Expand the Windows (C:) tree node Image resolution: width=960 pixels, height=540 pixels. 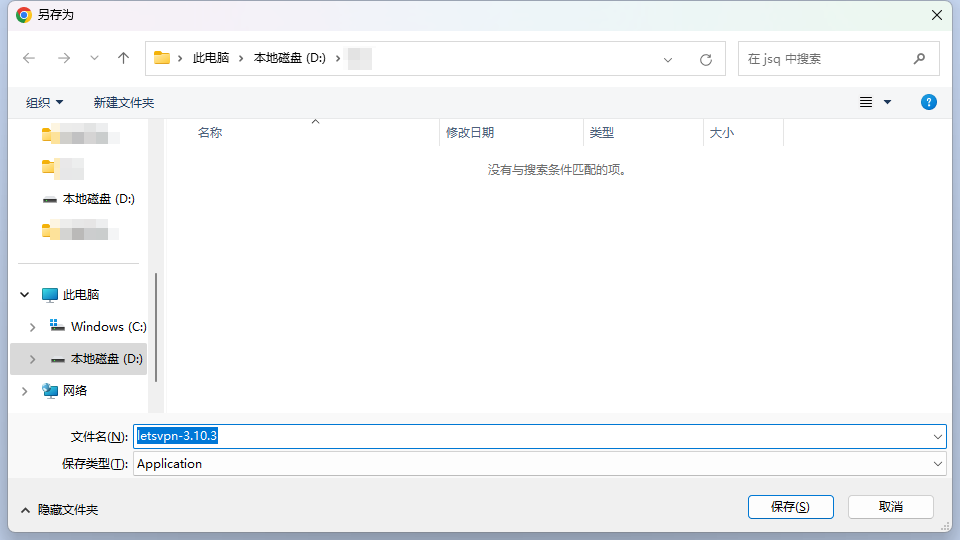(32, 327)
